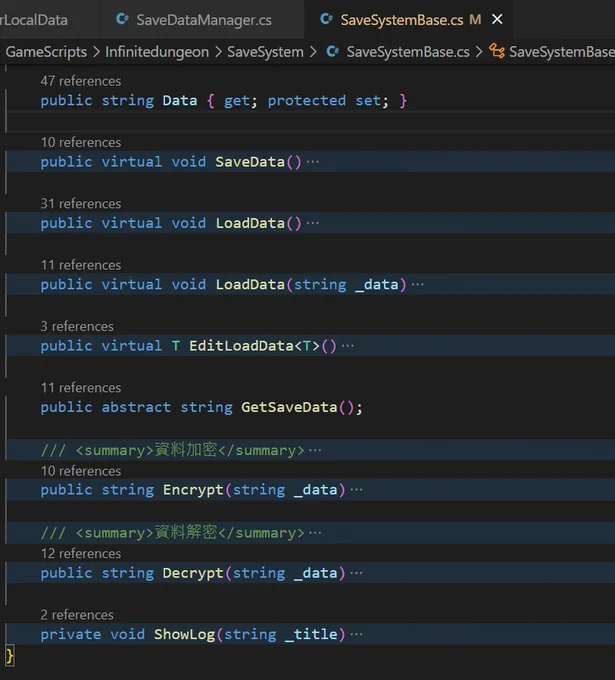
Task: Show the 47 references for Data
Action: click(81, 81)
